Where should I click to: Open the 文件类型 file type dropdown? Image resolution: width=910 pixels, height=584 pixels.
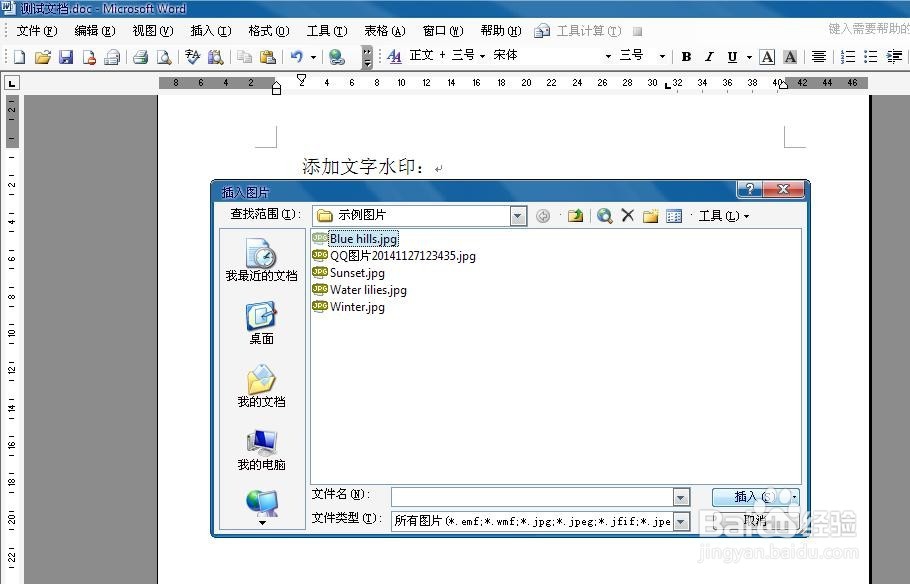point(681,520)
